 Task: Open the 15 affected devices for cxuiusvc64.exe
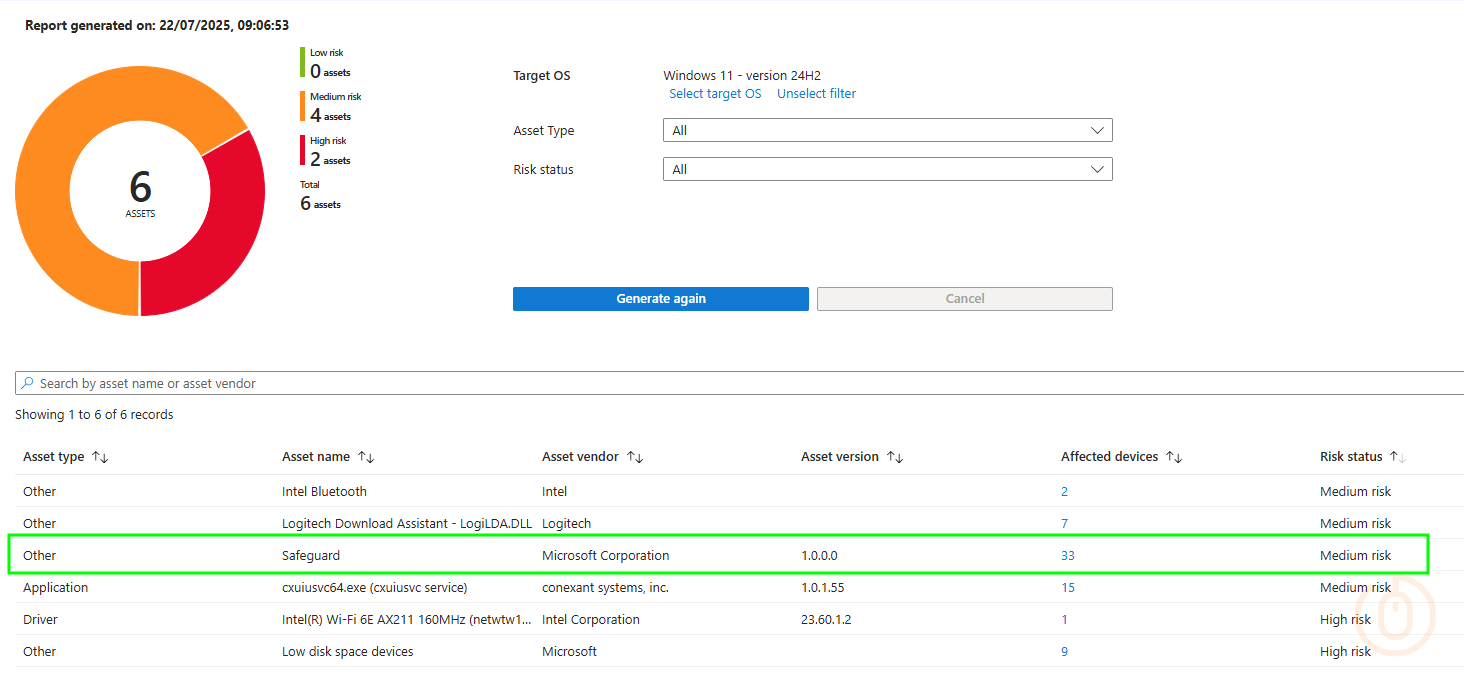[1067, 588]
